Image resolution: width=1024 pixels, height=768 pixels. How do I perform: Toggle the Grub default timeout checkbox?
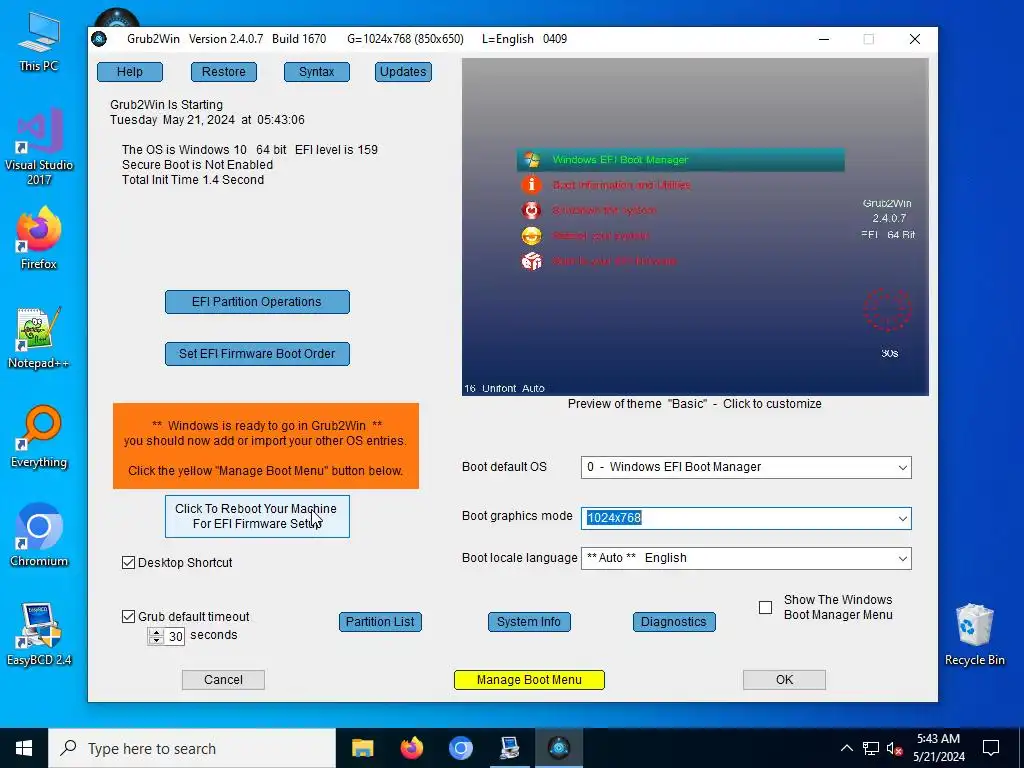coord(129,616)
